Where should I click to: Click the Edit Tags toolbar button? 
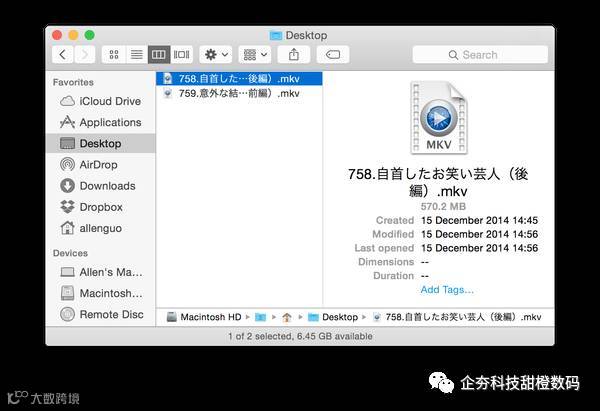pos(333,55)
